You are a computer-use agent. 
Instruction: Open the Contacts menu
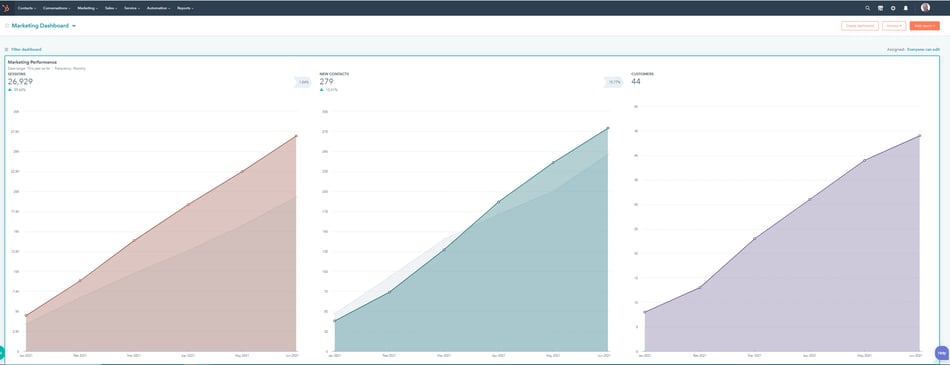pyautogui.click(x=27, y=8)
